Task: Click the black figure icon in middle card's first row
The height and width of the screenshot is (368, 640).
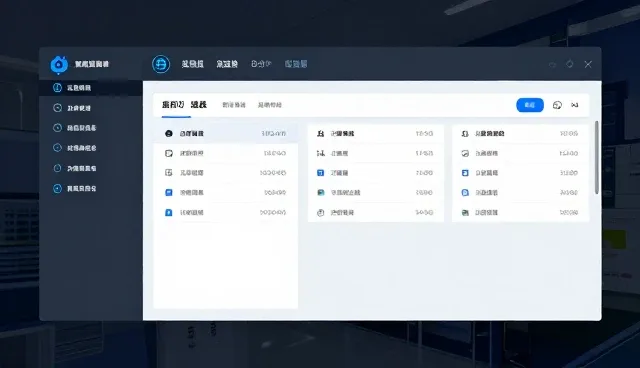Action: pyautogui.click(x=321, y=133)
